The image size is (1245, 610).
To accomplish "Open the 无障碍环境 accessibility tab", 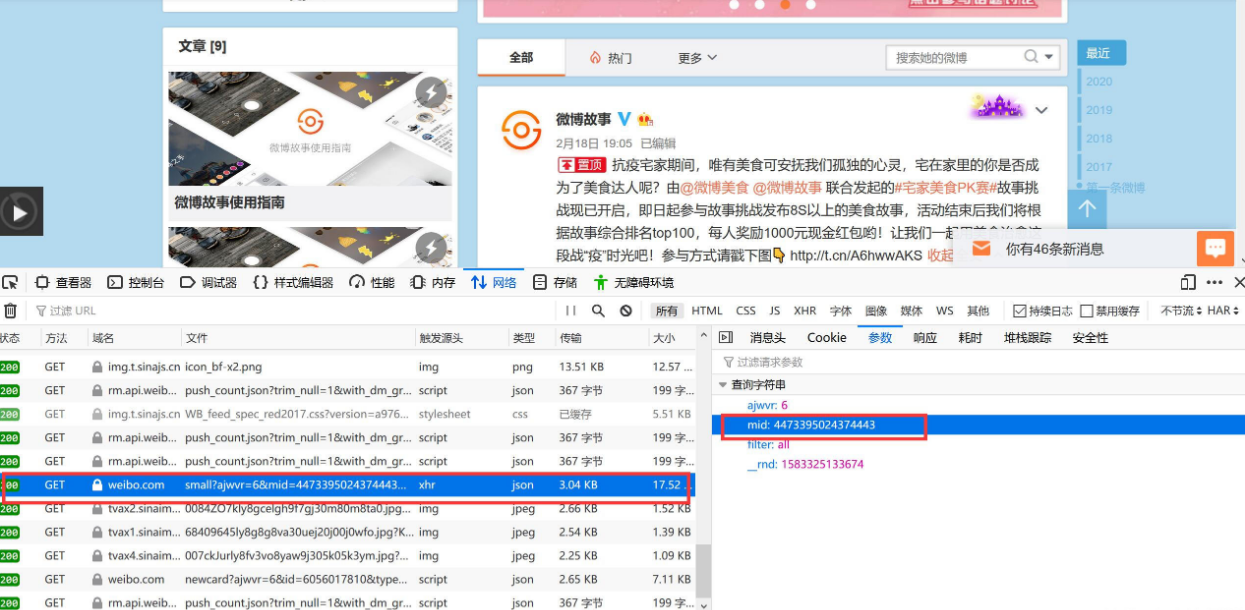I will tap(634, 282).
